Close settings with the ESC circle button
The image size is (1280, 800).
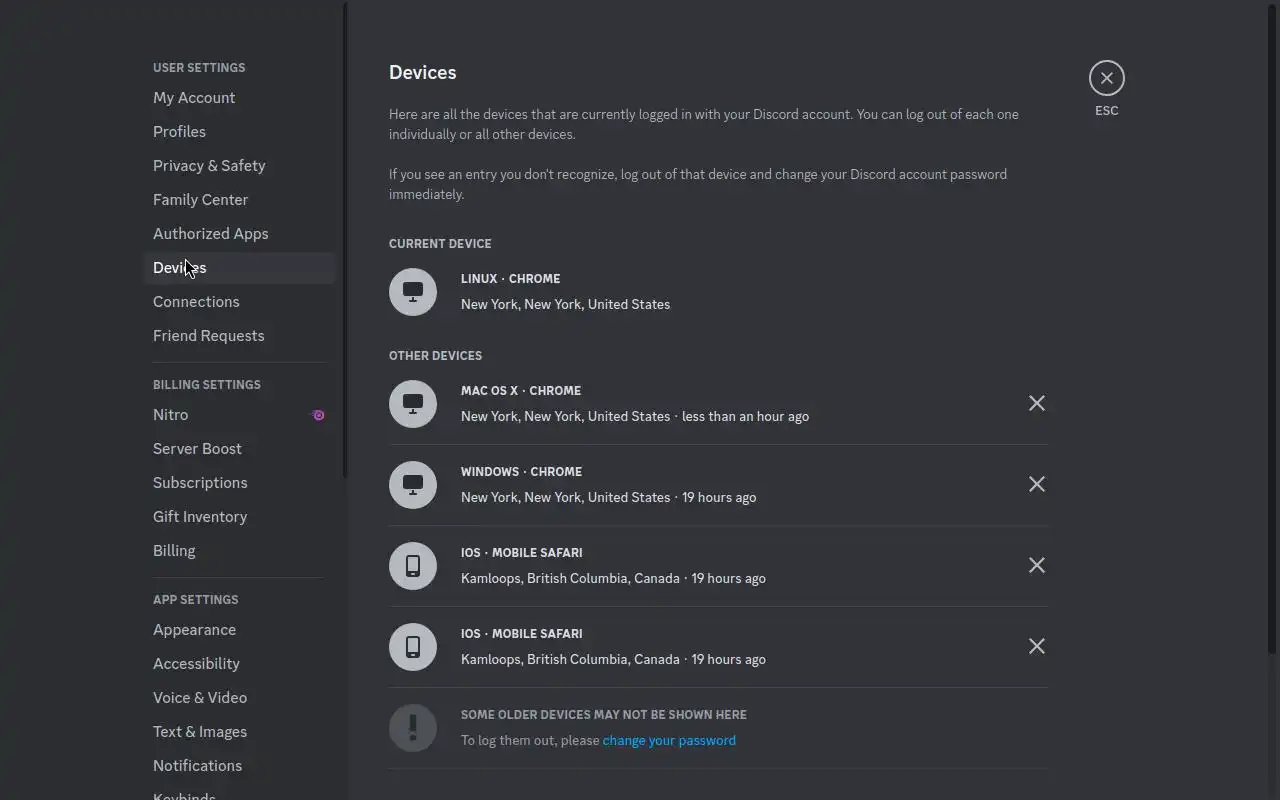[x=1106, y=78]
